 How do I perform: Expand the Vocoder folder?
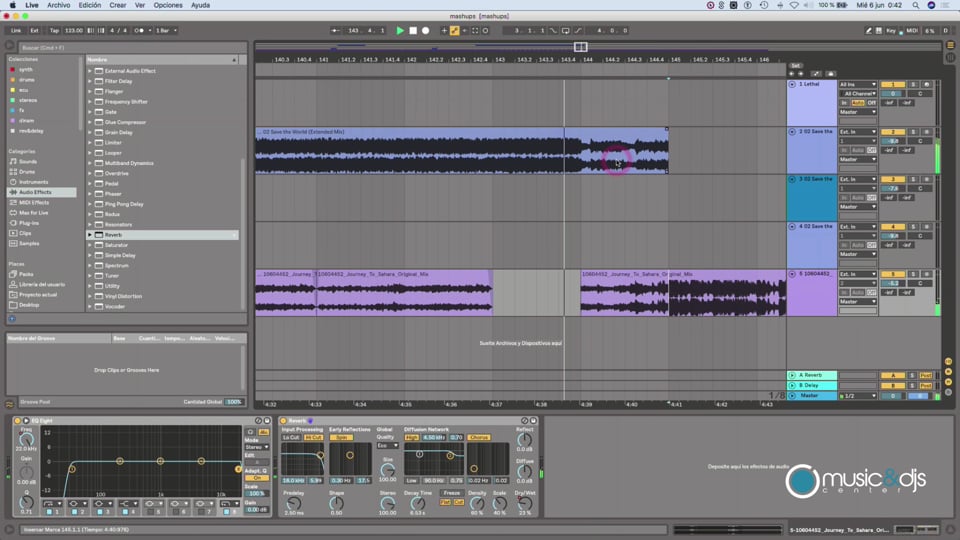90,306
